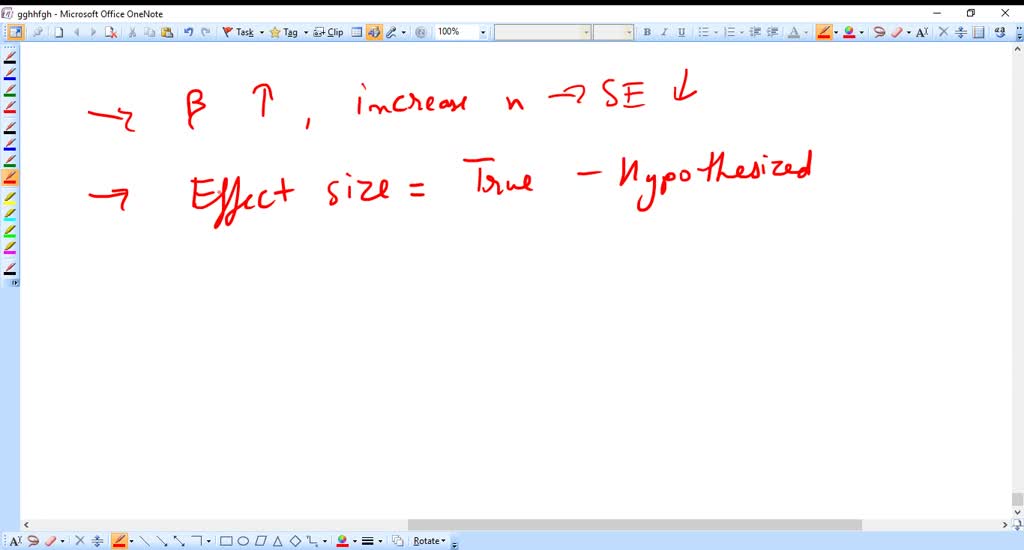Click line color palette in bottom toolbar
The height and width of the screenshot is (550, 1024).
[342, 541]
